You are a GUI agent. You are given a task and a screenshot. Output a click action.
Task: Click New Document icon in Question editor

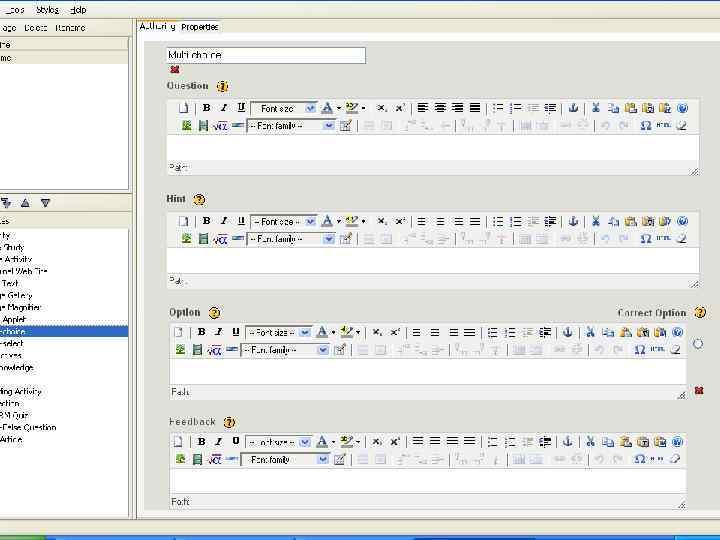coord(183,108)
